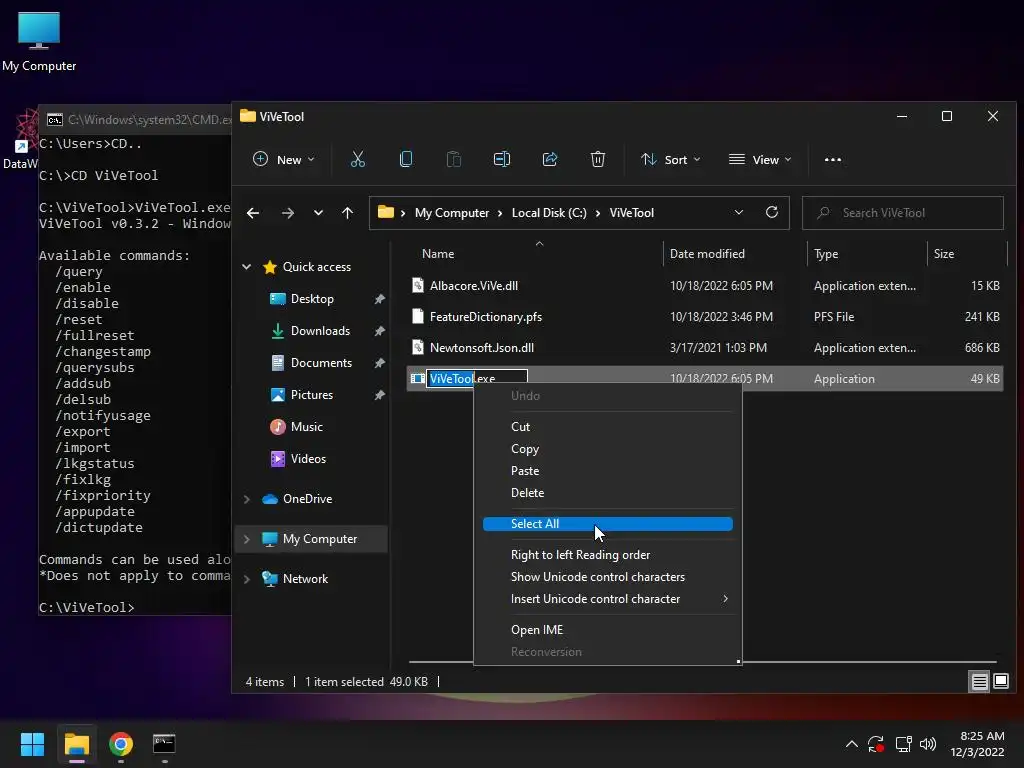Image resolution: width=1024 pixels, height=768 pixels.
Task: Click My Computer in address breadcrumb
Action: [x=451, y=213]
